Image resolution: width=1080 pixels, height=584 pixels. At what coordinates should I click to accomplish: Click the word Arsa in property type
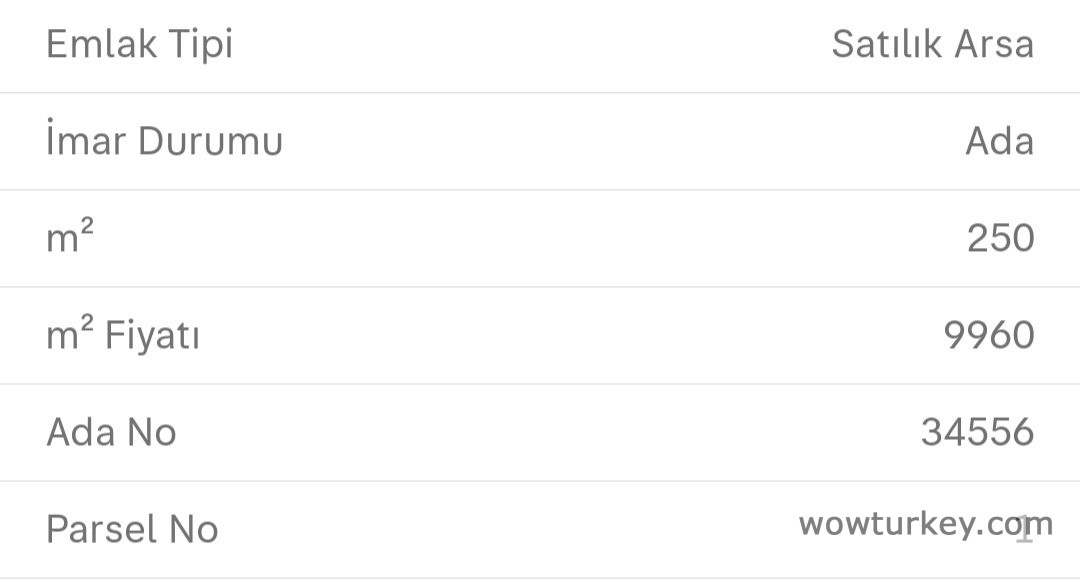[990, 45]
